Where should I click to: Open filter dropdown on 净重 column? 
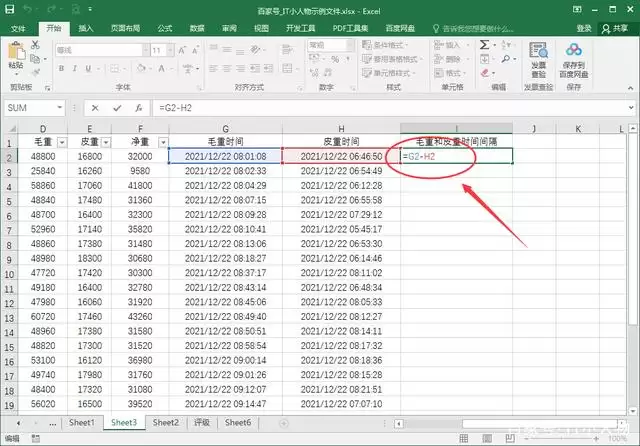pos(163,142)
